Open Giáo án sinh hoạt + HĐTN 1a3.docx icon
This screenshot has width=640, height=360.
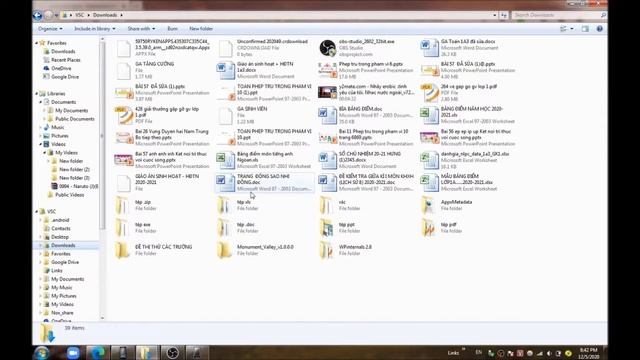click(x=225, y=71)
